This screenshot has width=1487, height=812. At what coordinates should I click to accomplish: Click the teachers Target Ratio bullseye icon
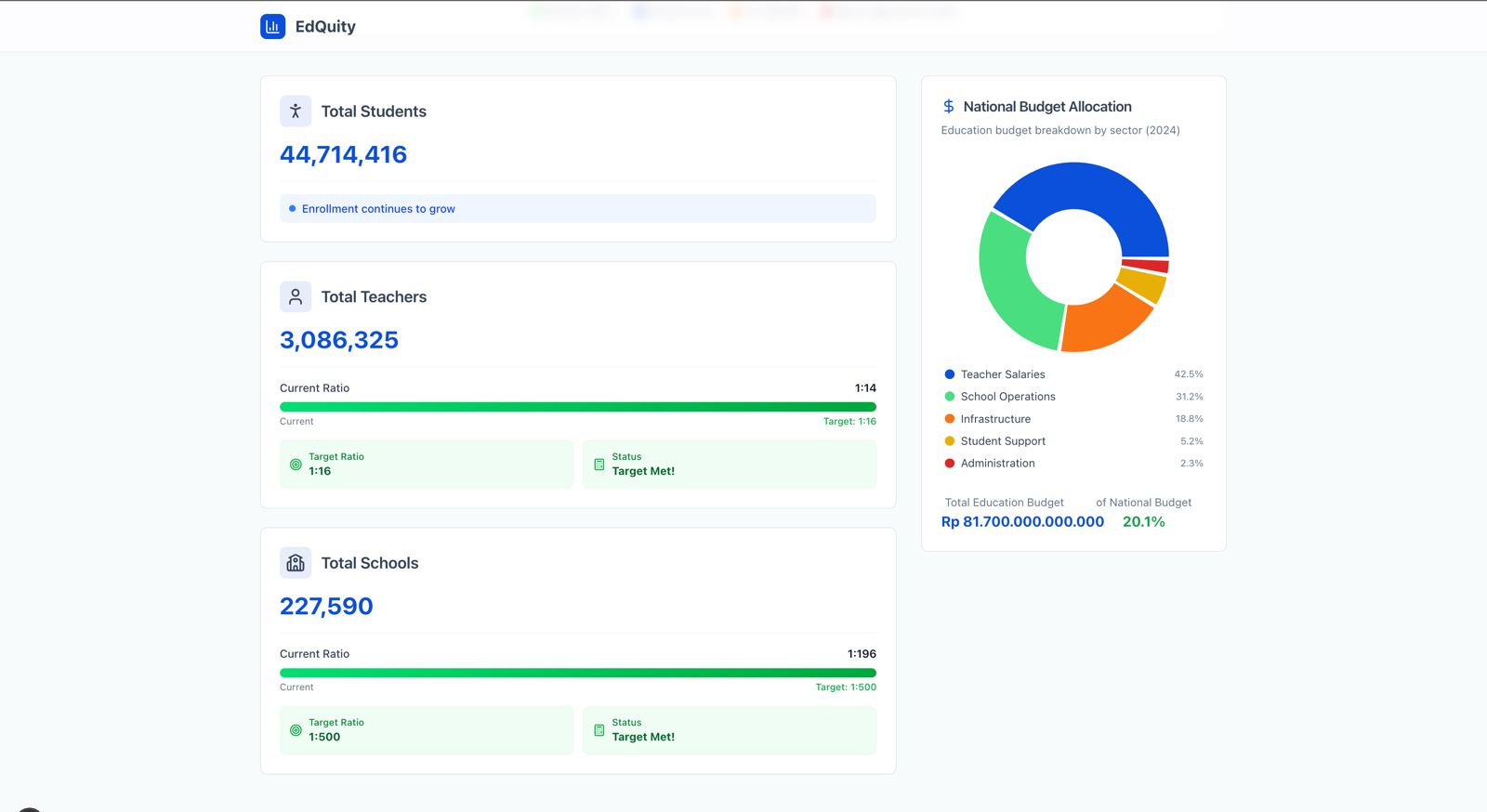[296, 465]
